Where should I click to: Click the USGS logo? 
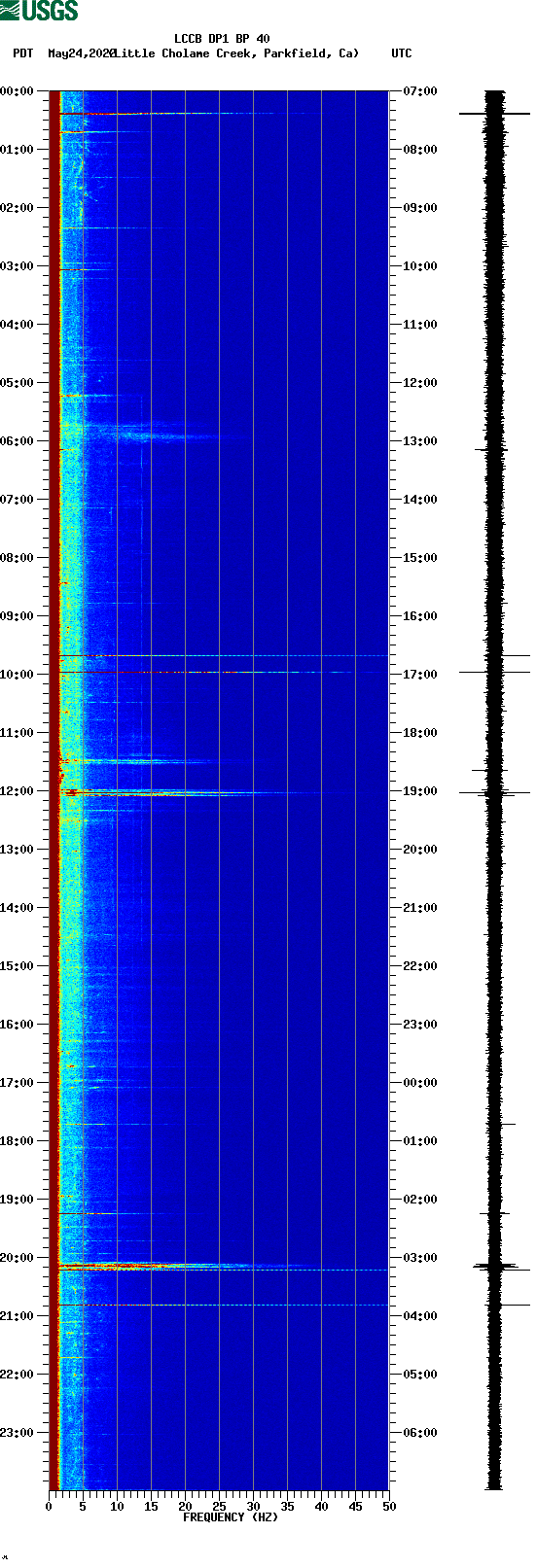pos(39,11)
